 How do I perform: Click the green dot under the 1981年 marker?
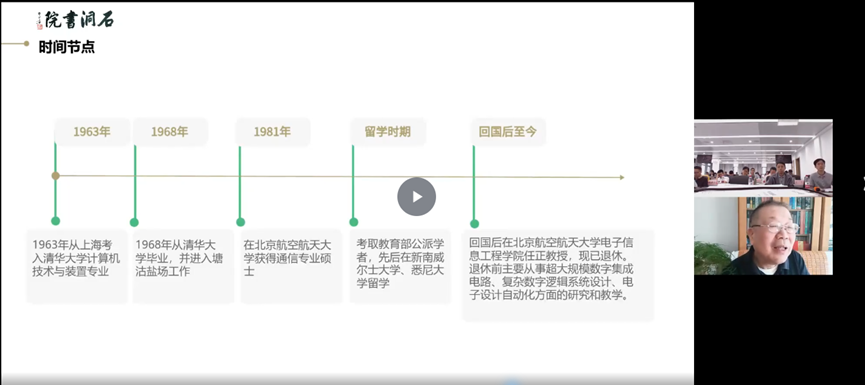pos(241,222)
